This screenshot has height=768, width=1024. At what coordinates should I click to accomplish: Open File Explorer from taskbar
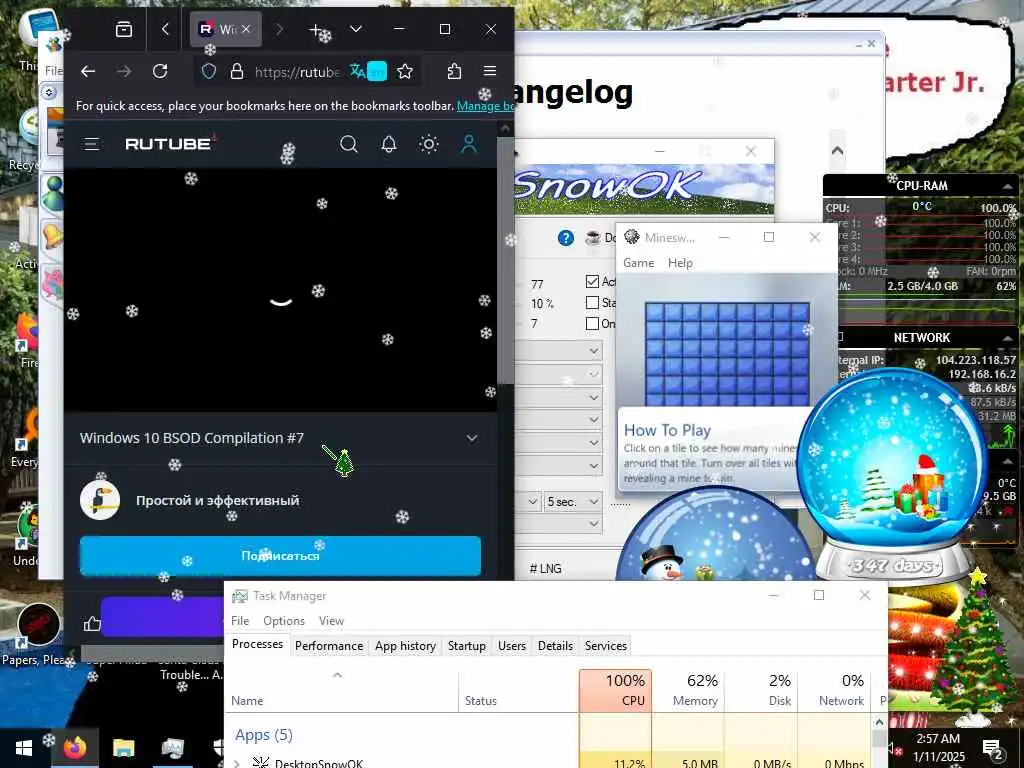click(x=123, y=747)
